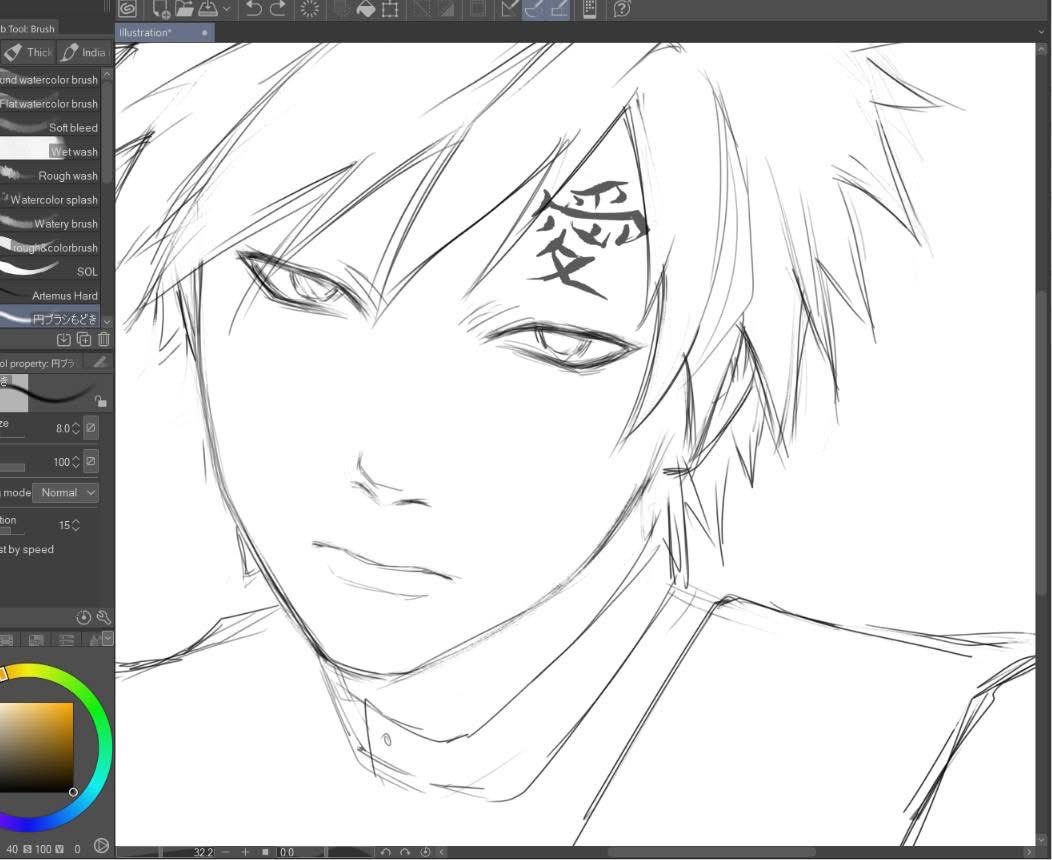The width and height of the screenshot is (1052, 860).
Task: Click the Open file folder icon
Action: coord(184,9)
